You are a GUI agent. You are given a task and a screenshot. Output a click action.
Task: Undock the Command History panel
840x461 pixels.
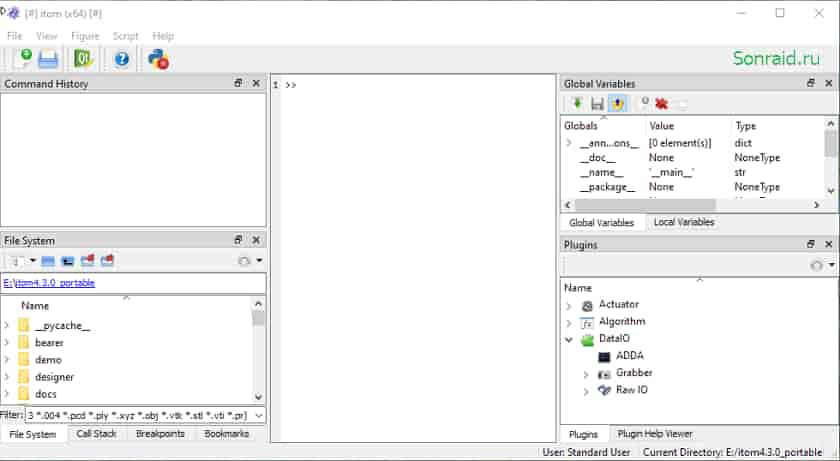pos(238,83)
